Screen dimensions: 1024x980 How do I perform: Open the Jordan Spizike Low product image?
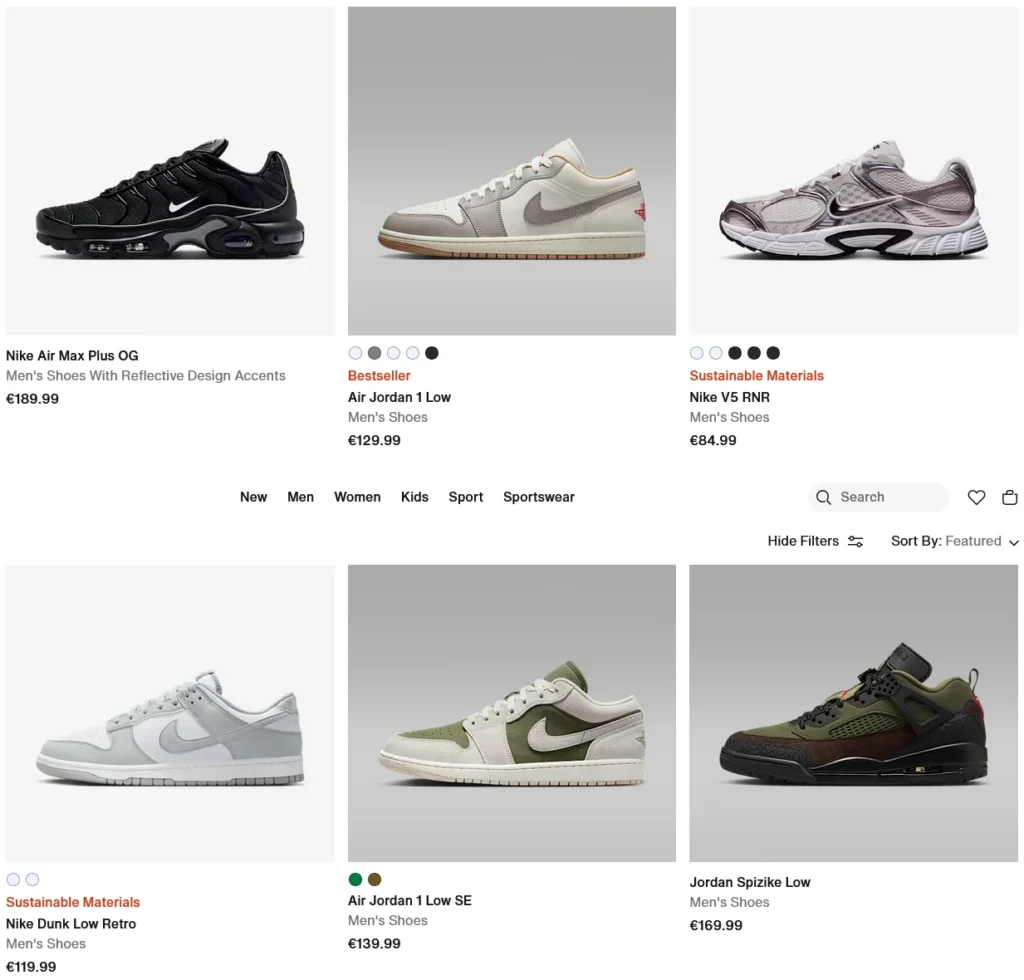[853, 712]
